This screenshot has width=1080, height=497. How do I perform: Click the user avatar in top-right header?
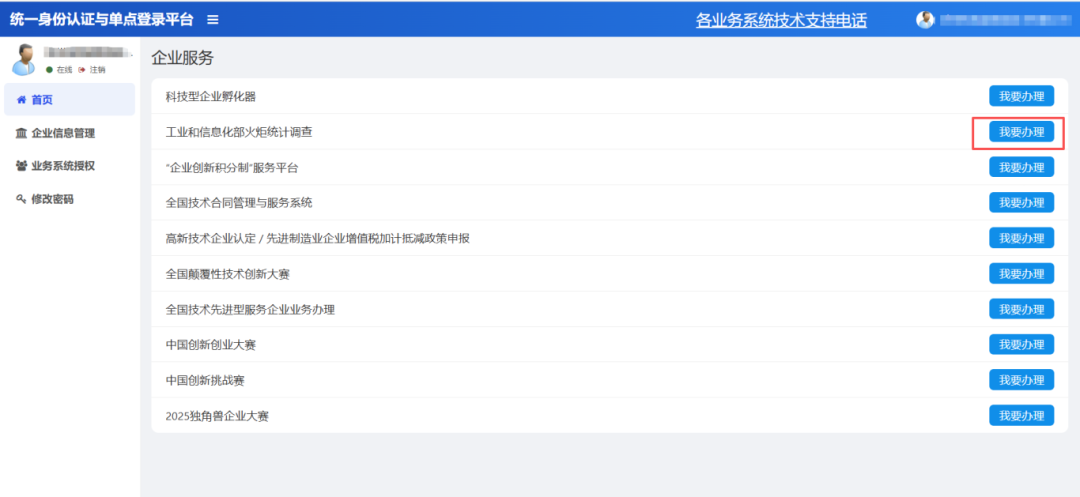924,20
